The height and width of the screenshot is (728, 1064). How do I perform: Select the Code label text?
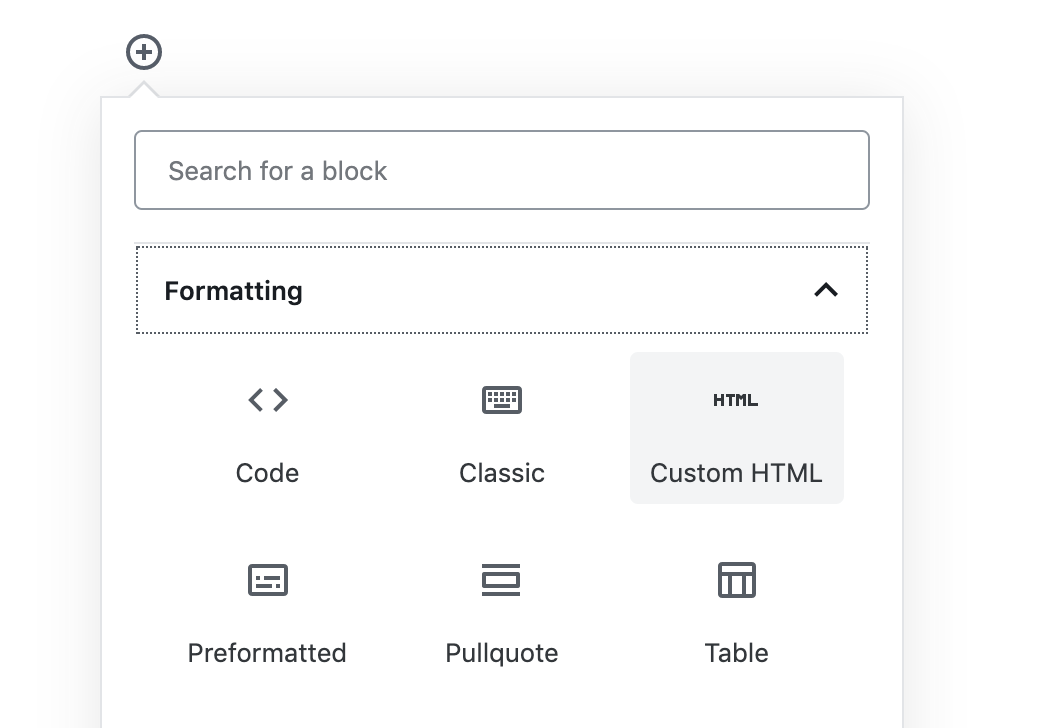[x=267, y=473]
